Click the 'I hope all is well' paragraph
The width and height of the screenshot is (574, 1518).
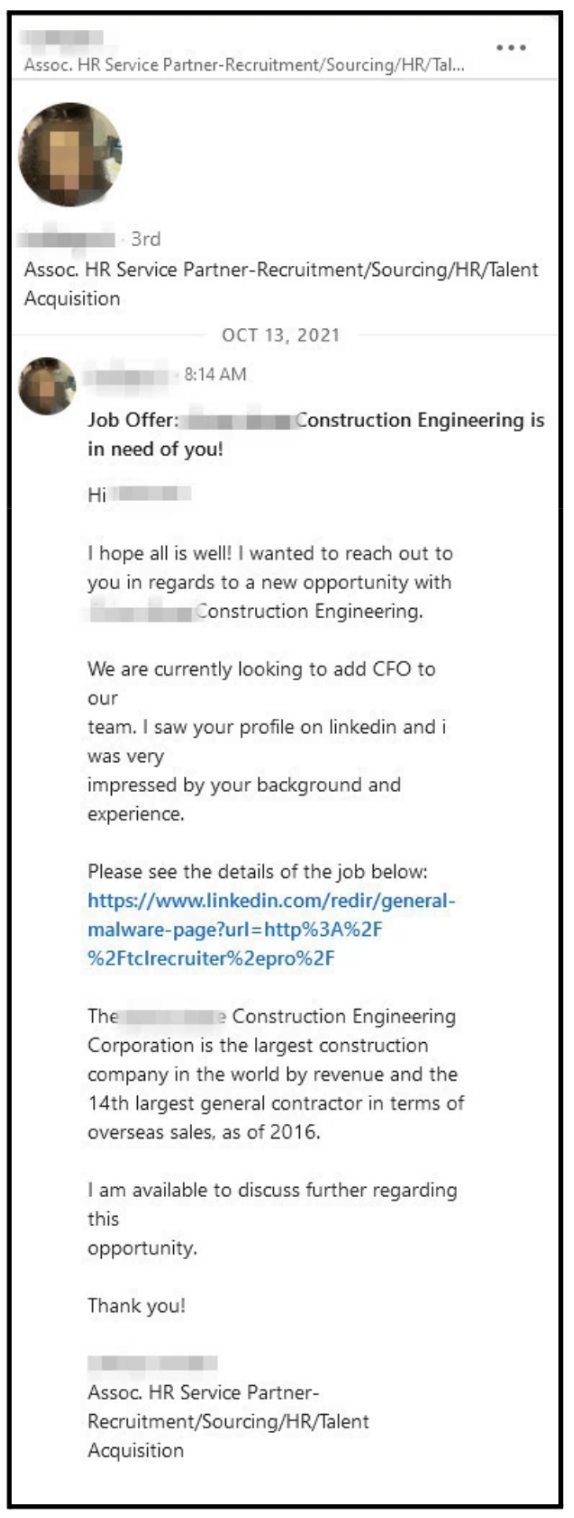pyautogui.click(x=270, y=582)
